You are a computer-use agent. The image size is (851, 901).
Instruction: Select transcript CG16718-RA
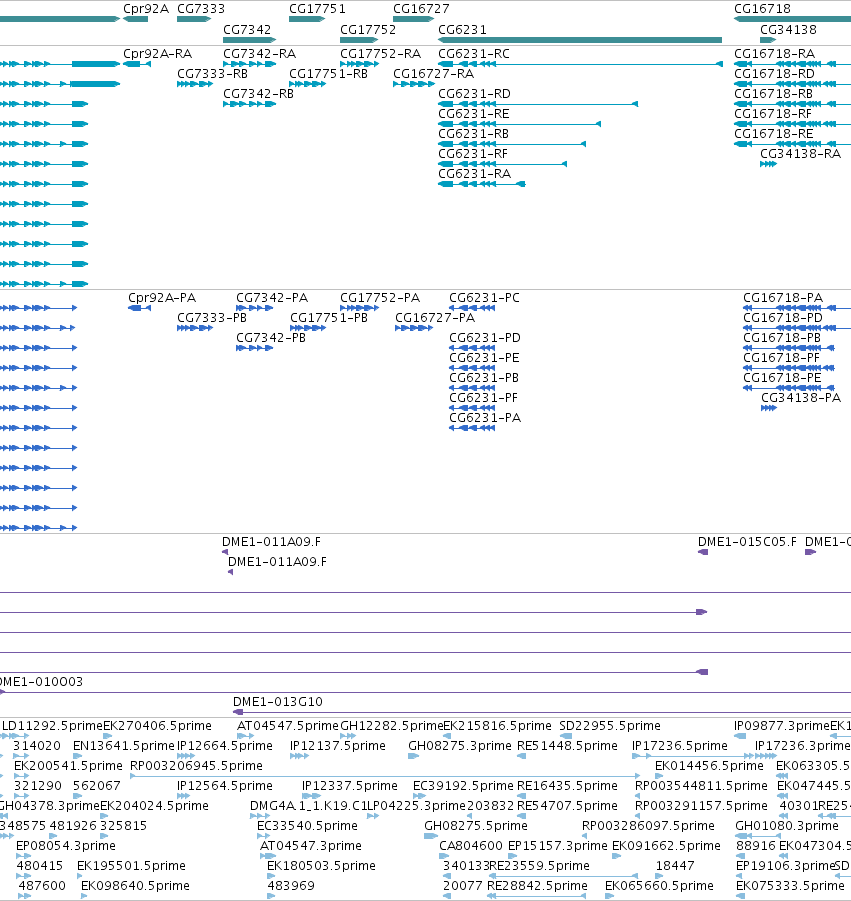(774, 53)
